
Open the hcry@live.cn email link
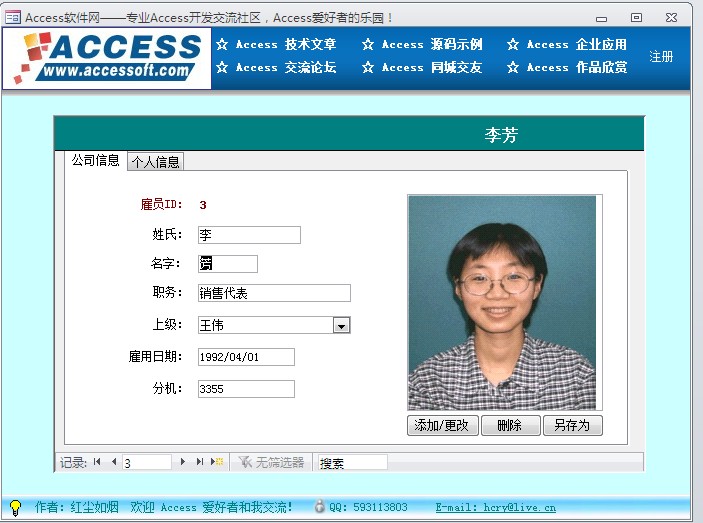click(x=496, y=507)
